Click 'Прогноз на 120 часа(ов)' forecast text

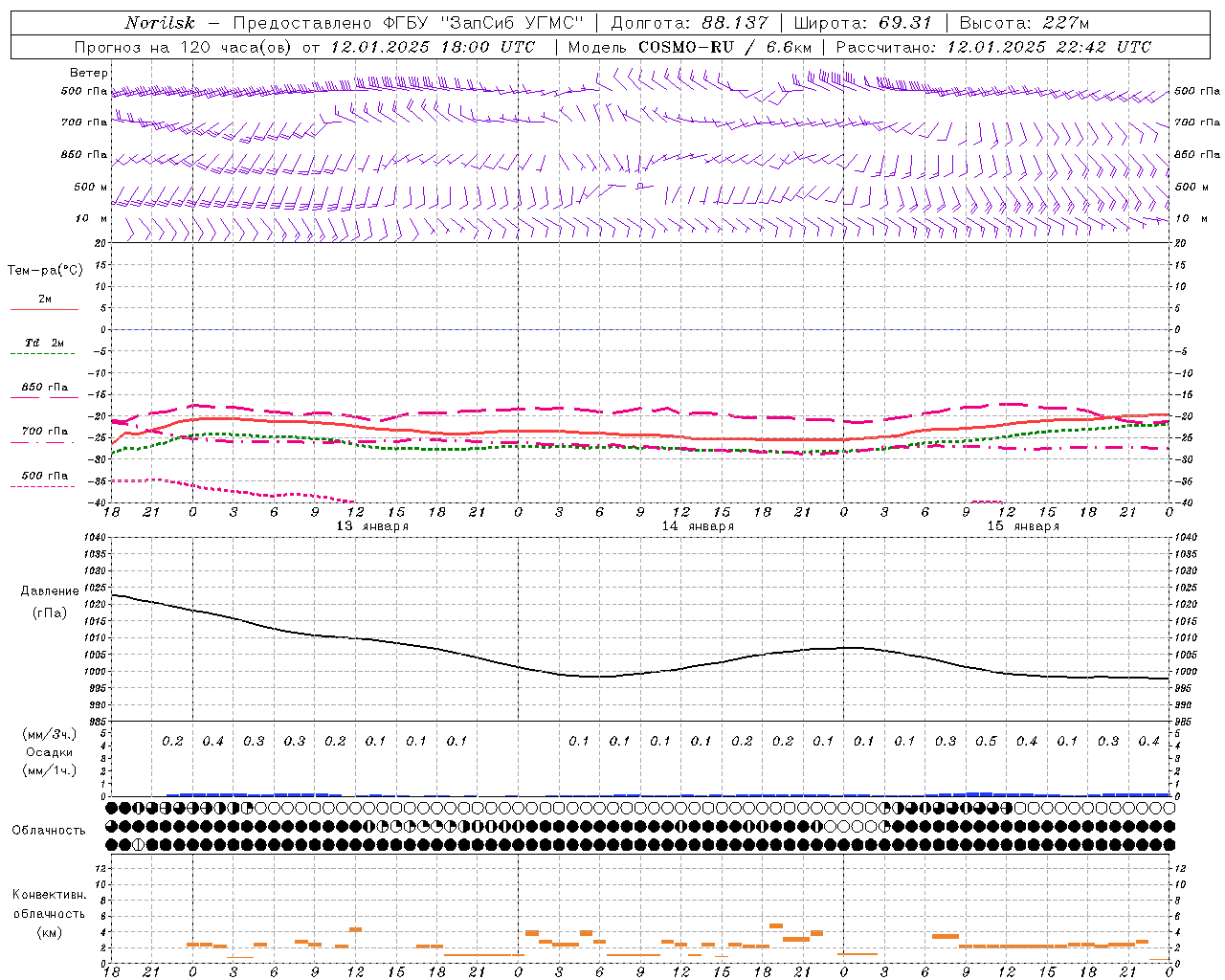coord(184,47)
